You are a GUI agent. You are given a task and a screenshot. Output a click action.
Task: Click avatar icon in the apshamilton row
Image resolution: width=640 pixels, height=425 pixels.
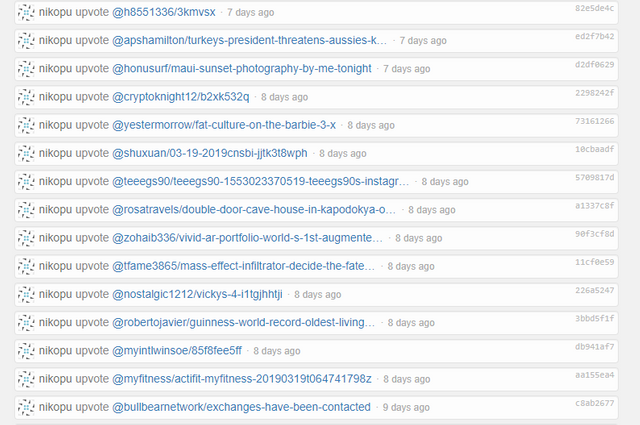pos(26,41)
